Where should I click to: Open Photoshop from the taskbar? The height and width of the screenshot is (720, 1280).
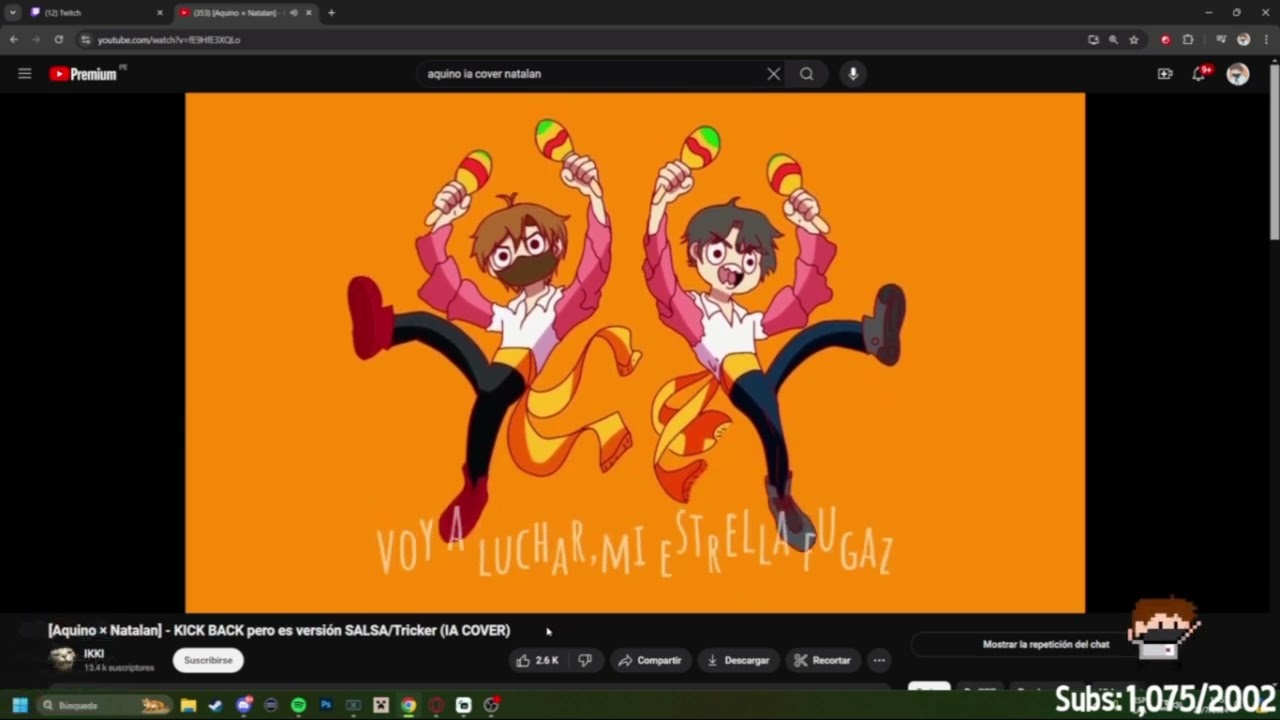pos(325,705)
